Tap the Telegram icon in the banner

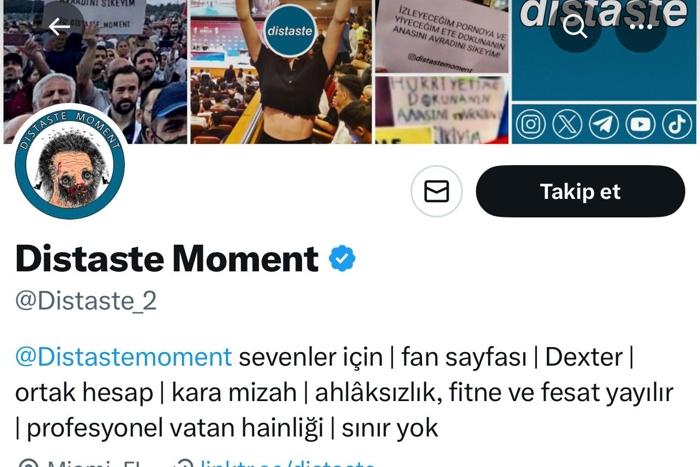click(x=604, y=124)
